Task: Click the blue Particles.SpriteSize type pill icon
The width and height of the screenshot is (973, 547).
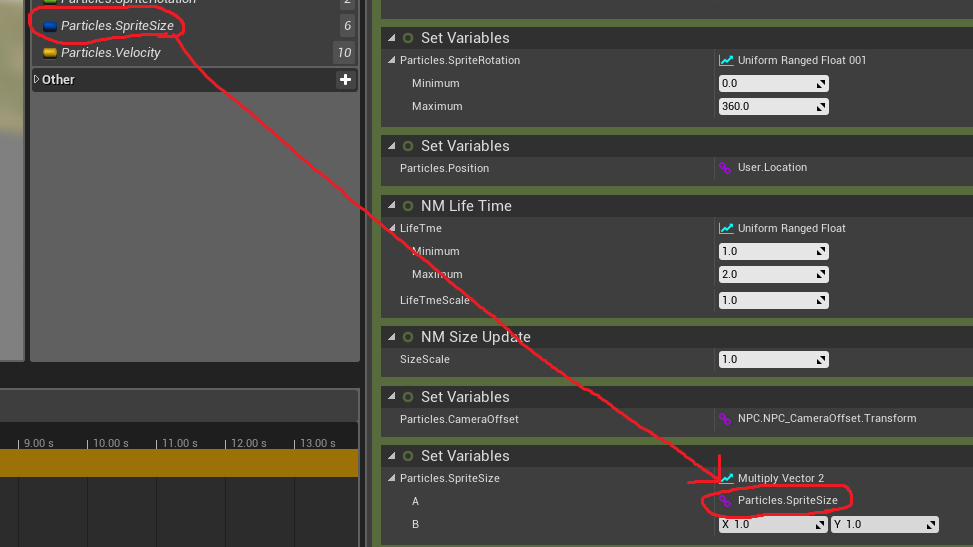Action: tap(50, 26)
